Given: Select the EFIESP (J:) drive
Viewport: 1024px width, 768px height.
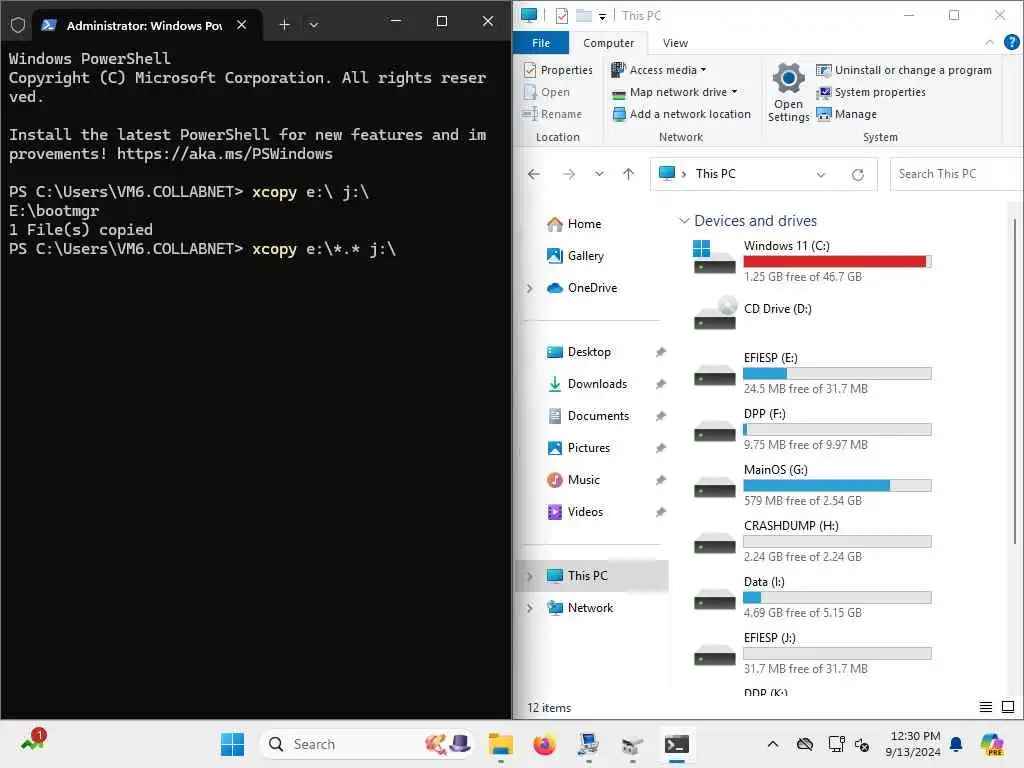Looking at the screenshot, I should point(812,653).
